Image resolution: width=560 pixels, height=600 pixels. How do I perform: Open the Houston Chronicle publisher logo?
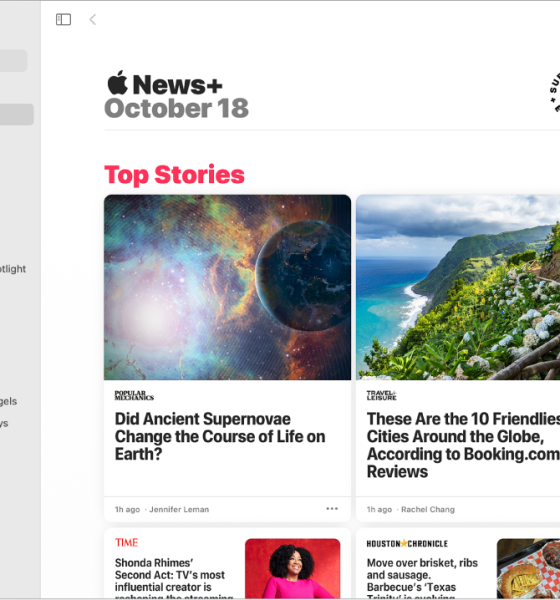[407, 543]
